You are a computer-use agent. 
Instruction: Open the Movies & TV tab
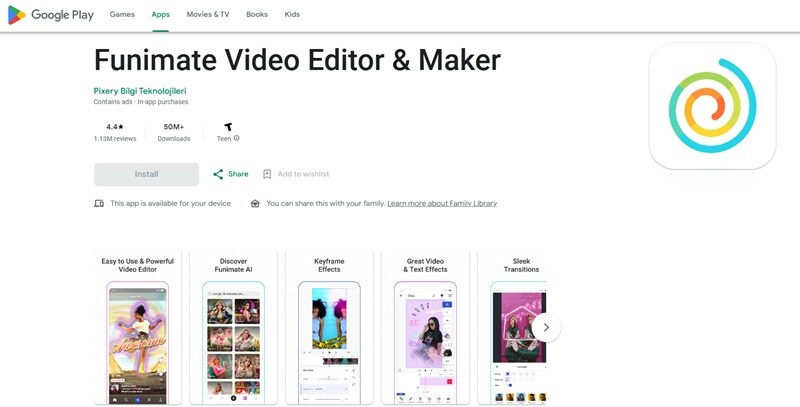click(208, 14)
